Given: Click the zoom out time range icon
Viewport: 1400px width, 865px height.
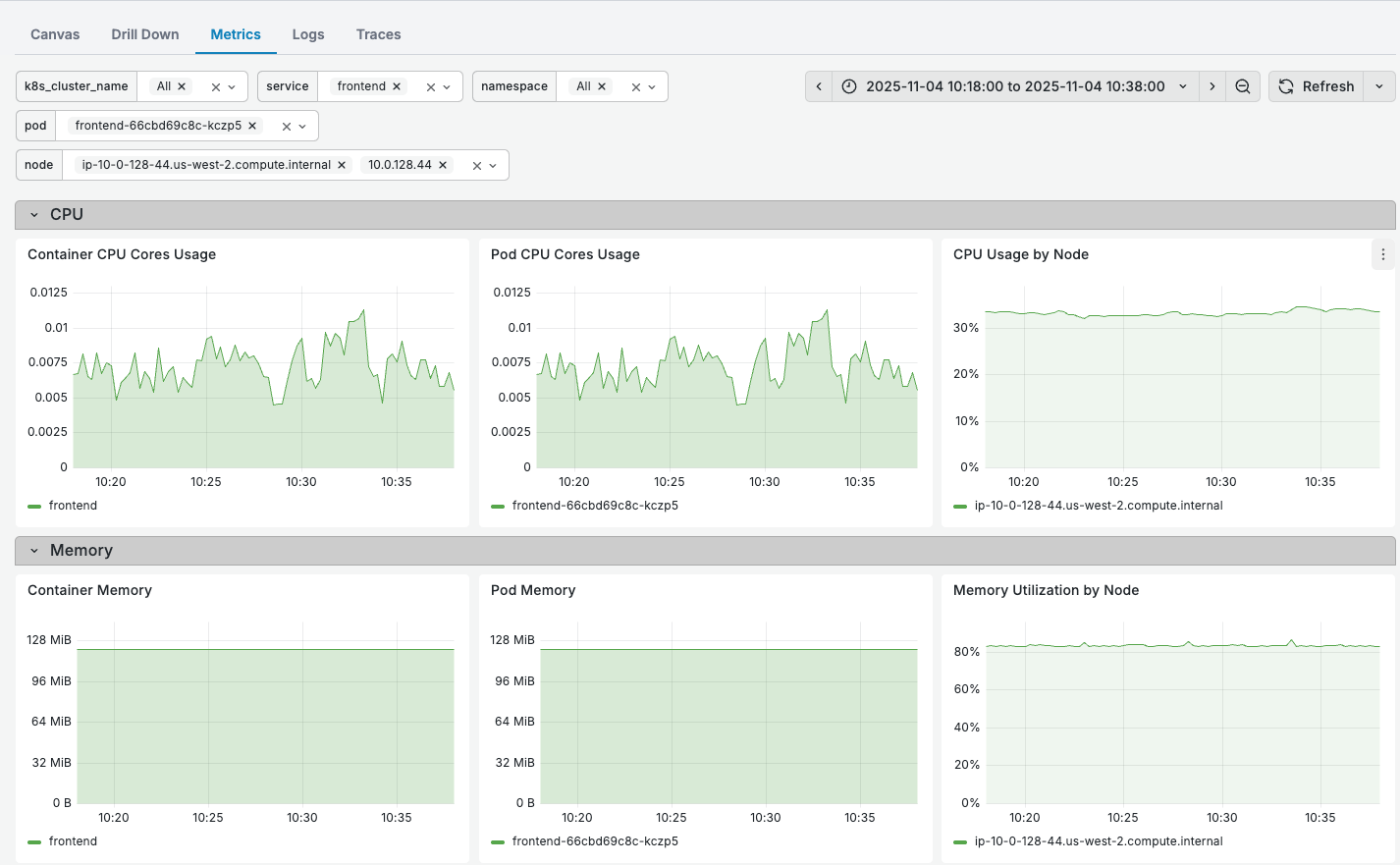Looking at the screenshot, I should tap(1242, 86).
